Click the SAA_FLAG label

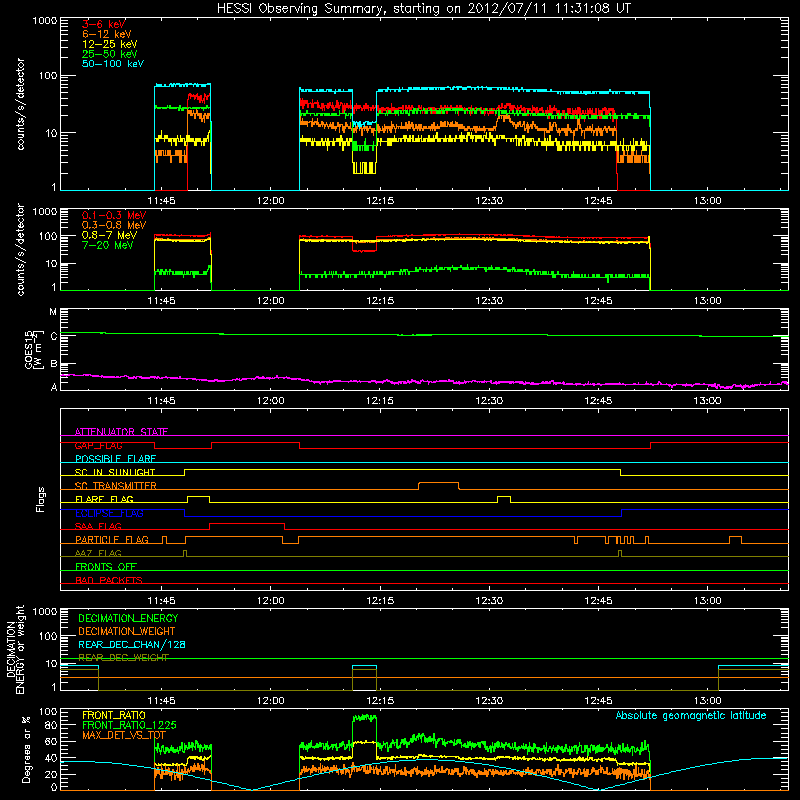tap(98, 526)
